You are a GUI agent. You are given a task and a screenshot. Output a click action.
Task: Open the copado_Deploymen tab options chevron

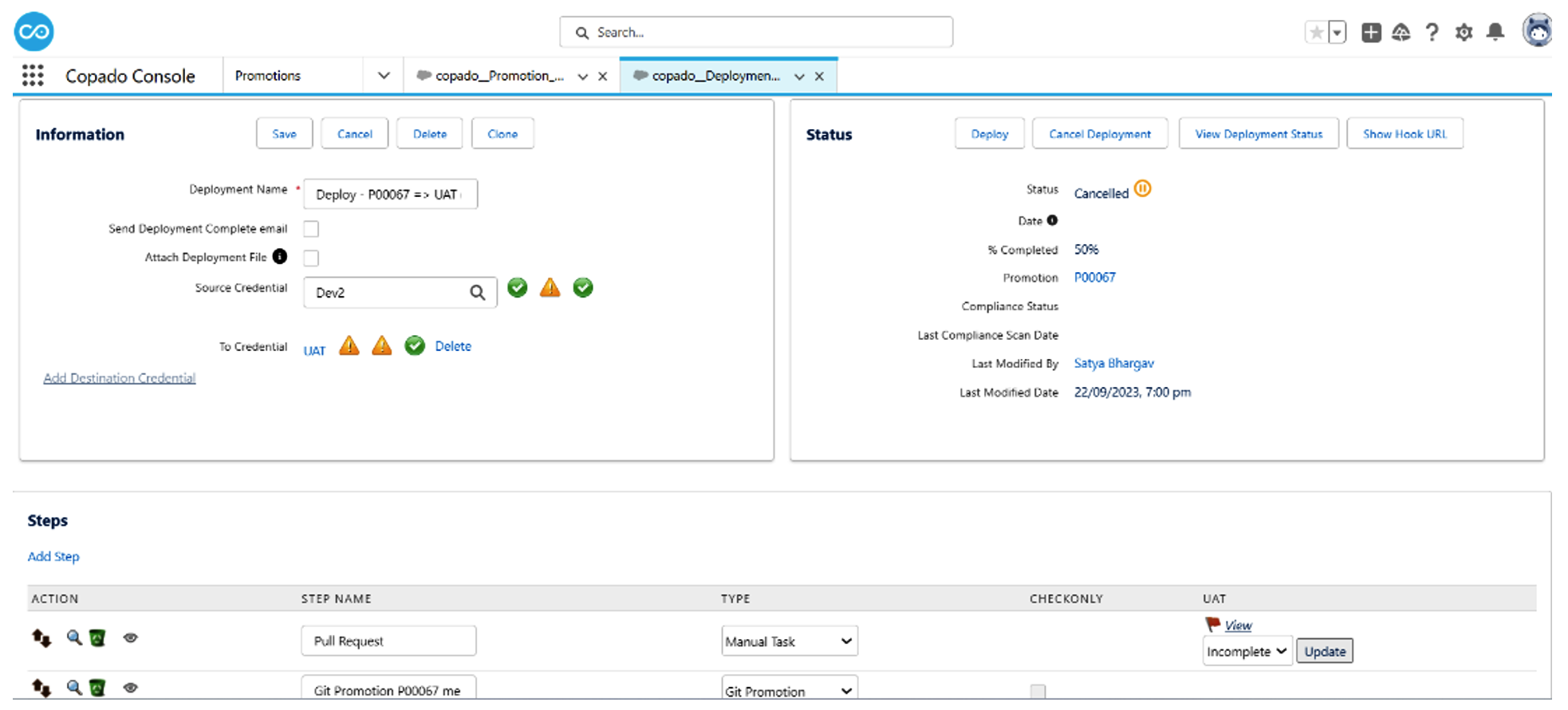pos(799,77)
